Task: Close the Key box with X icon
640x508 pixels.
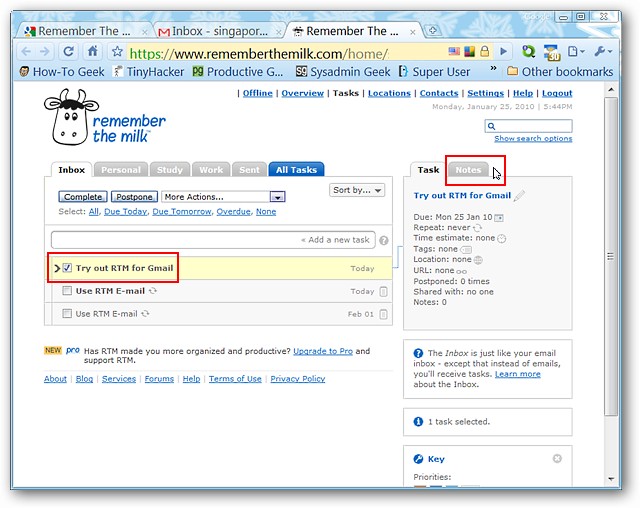Action: [x=557, y=459]
